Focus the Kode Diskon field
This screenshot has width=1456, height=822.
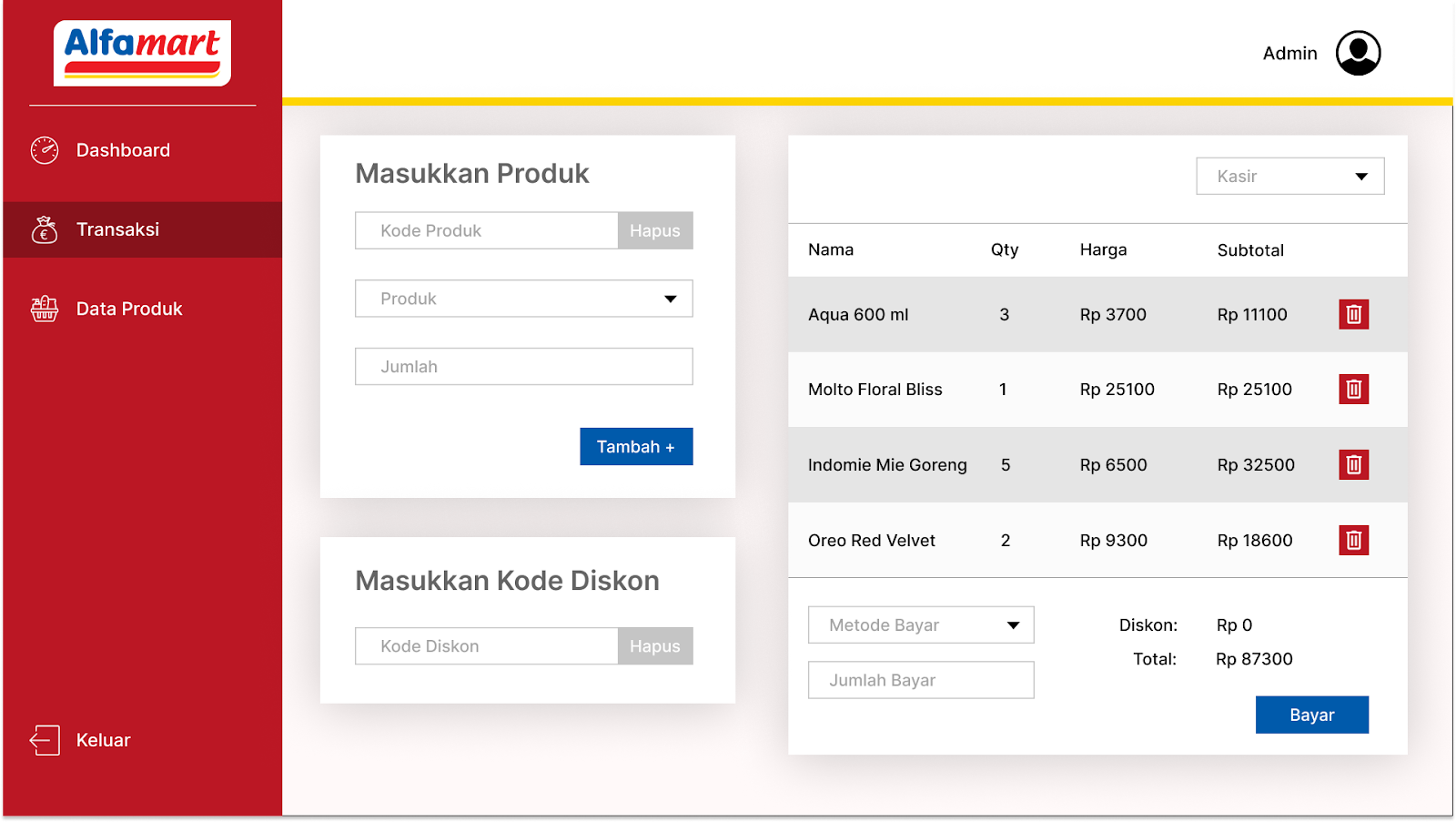(x=487, y=645)
